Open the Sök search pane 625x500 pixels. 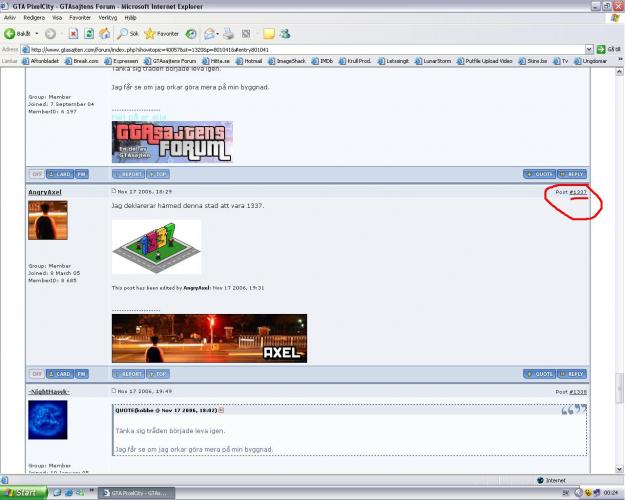click(x=128, y=34)
